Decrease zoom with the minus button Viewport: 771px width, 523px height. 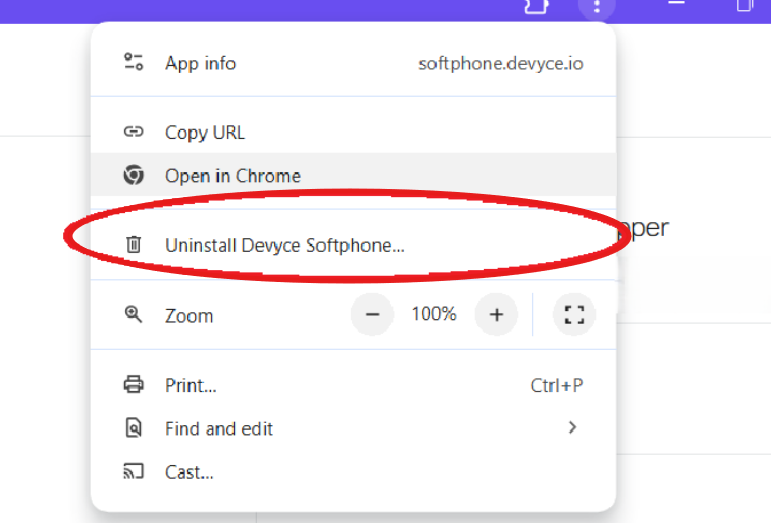point(372,314)
